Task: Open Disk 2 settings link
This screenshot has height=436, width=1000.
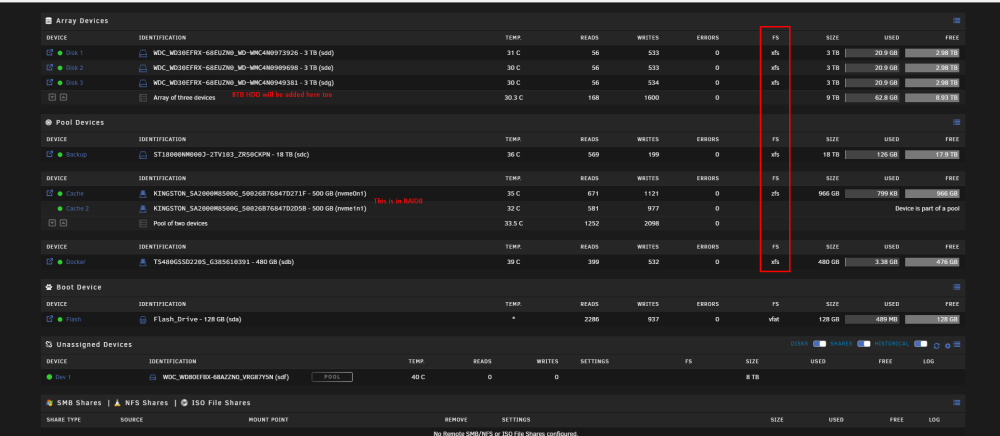Action: (x=75, y=68)
